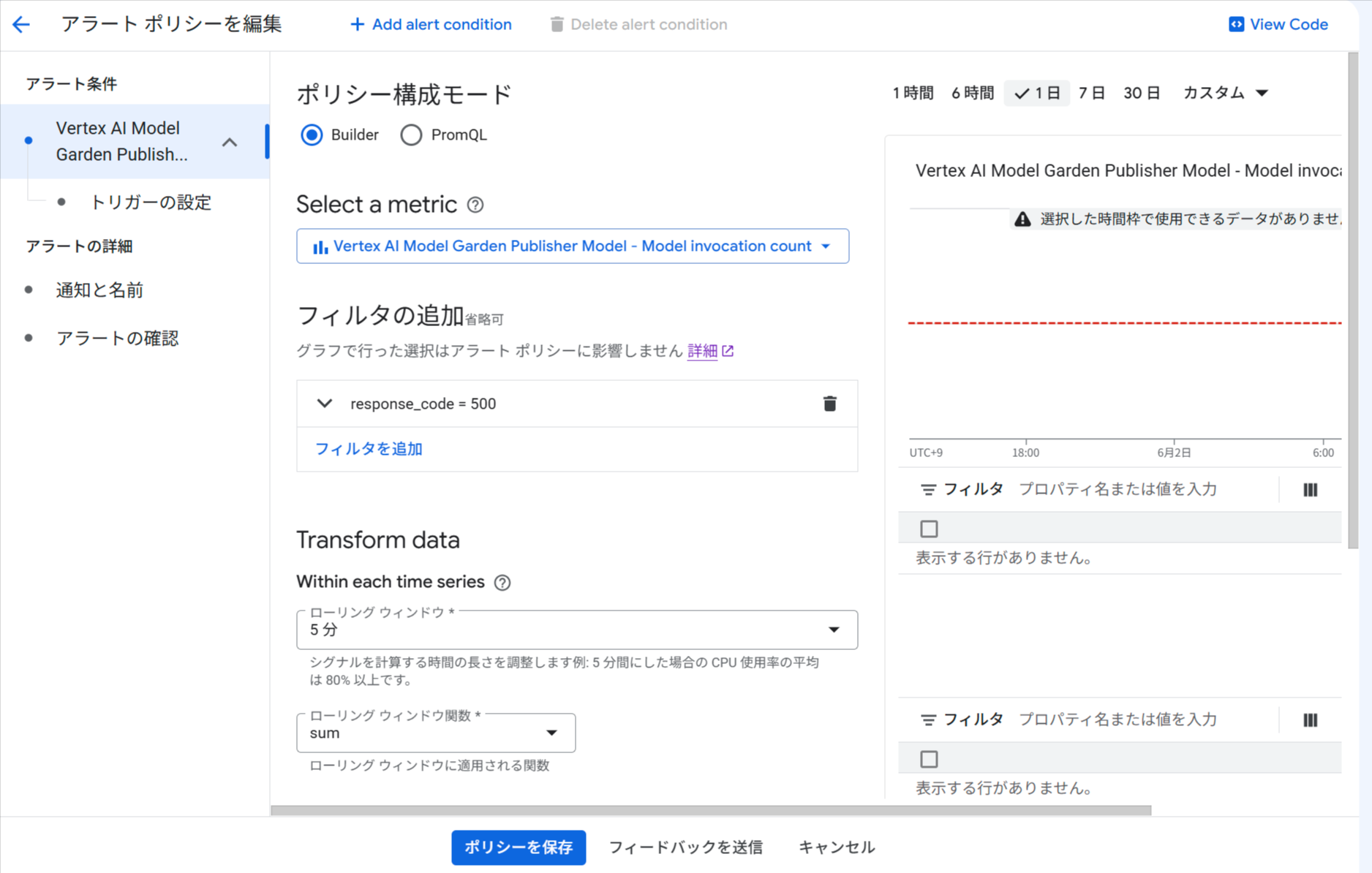Image resolution: width=1372 pixels, height=873 pixels.
Task: Select the 1 時間 time range
Action: pos(913,93)
